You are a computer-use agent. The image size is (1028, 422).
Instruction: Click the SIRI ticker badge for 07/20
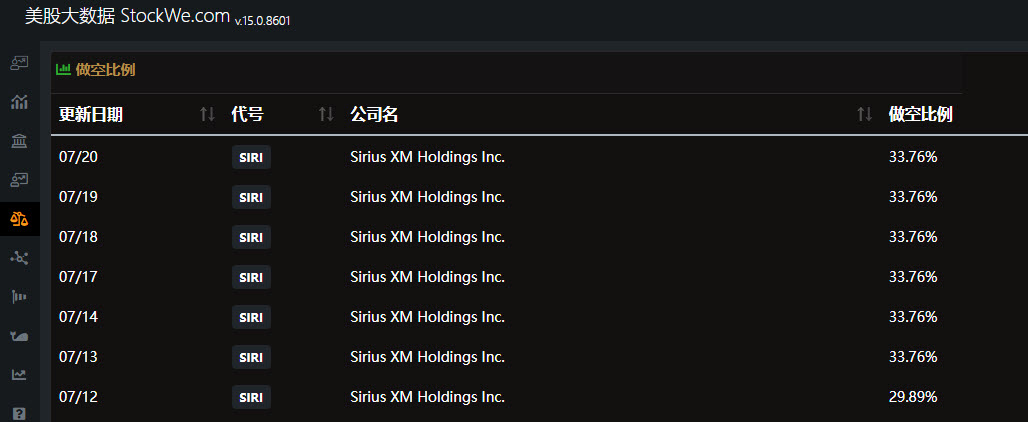point(251,157)
